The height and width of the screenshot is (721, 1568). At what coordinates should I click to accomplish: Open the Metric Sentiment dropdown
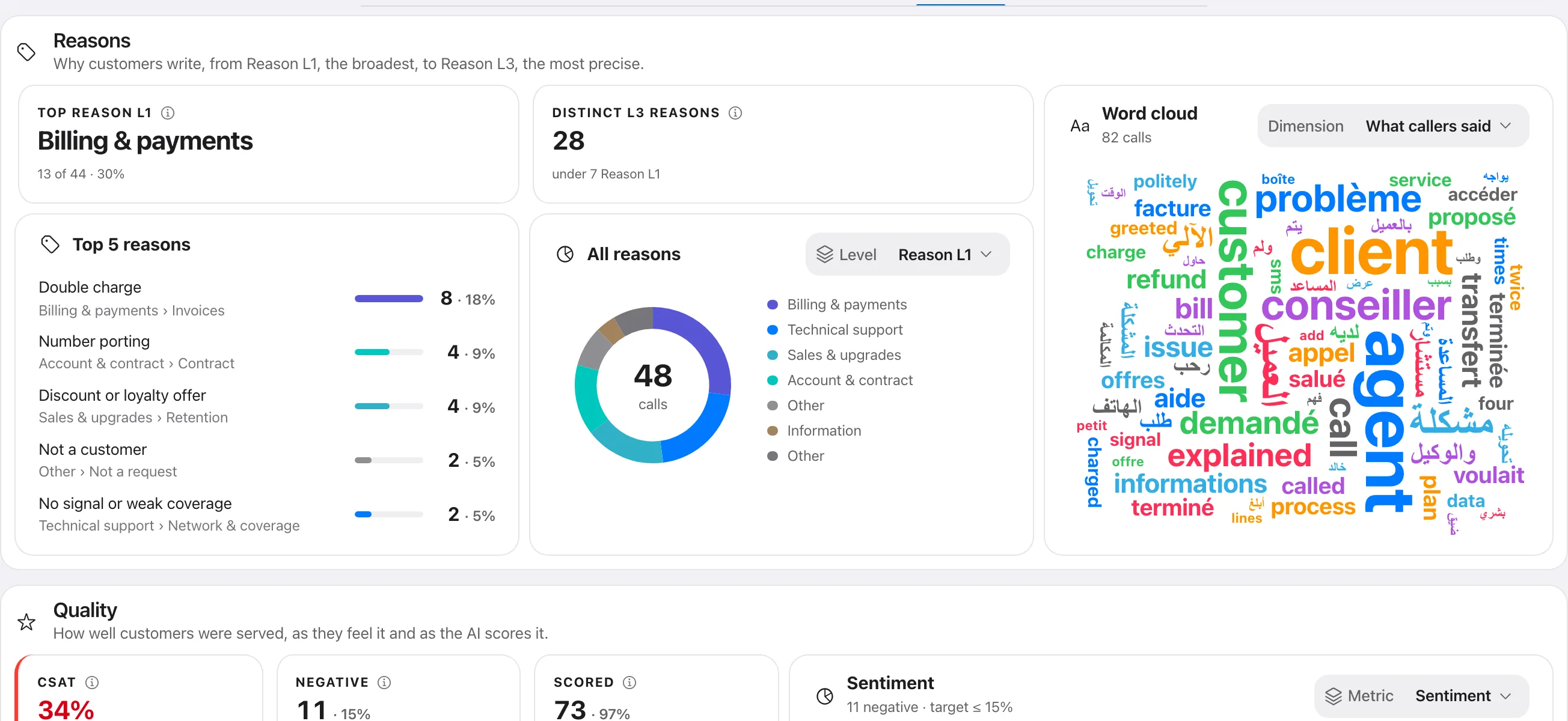point(1421,695)
